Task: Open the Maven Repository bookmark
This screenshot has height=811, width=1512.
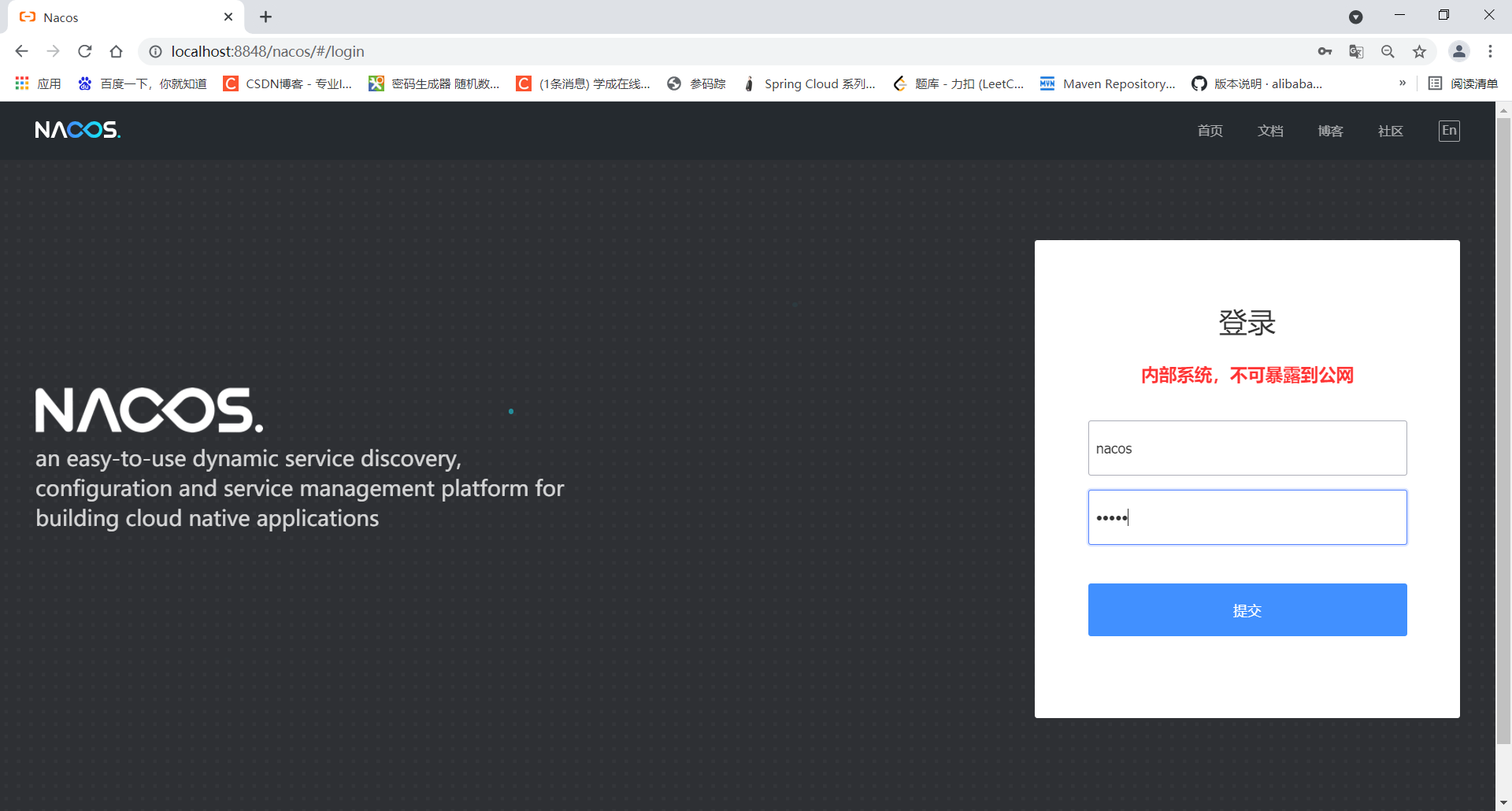Action: tap(1108, 83)
